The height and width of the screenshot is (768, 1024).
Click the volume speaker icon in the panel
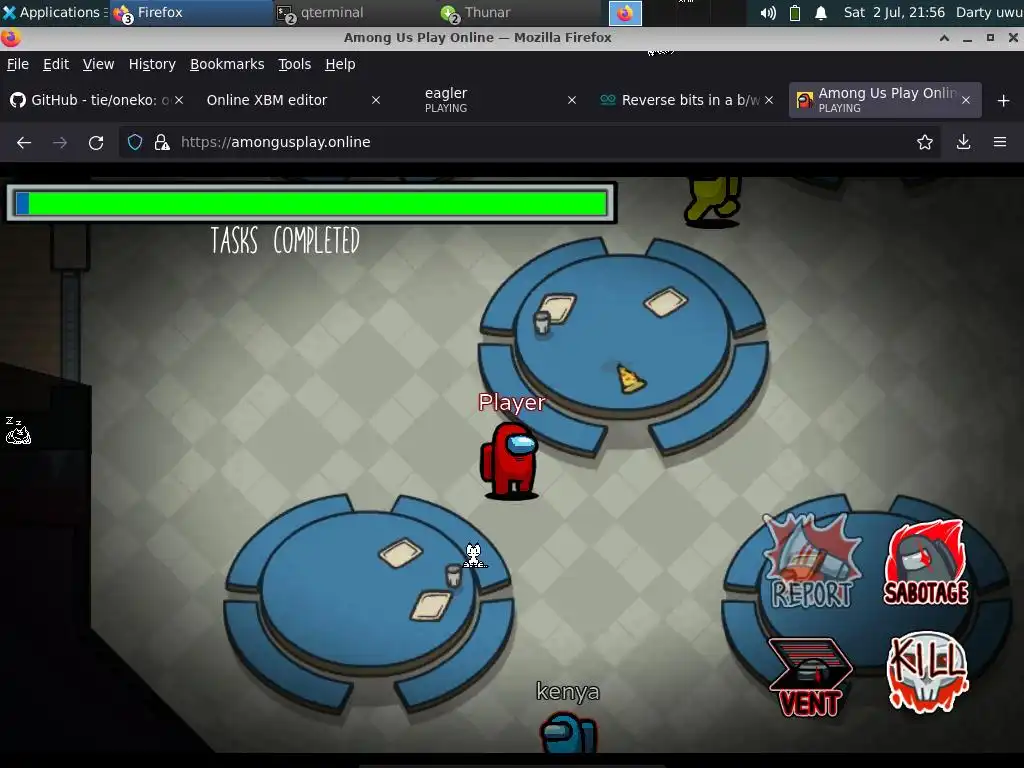tap(768, 13)
